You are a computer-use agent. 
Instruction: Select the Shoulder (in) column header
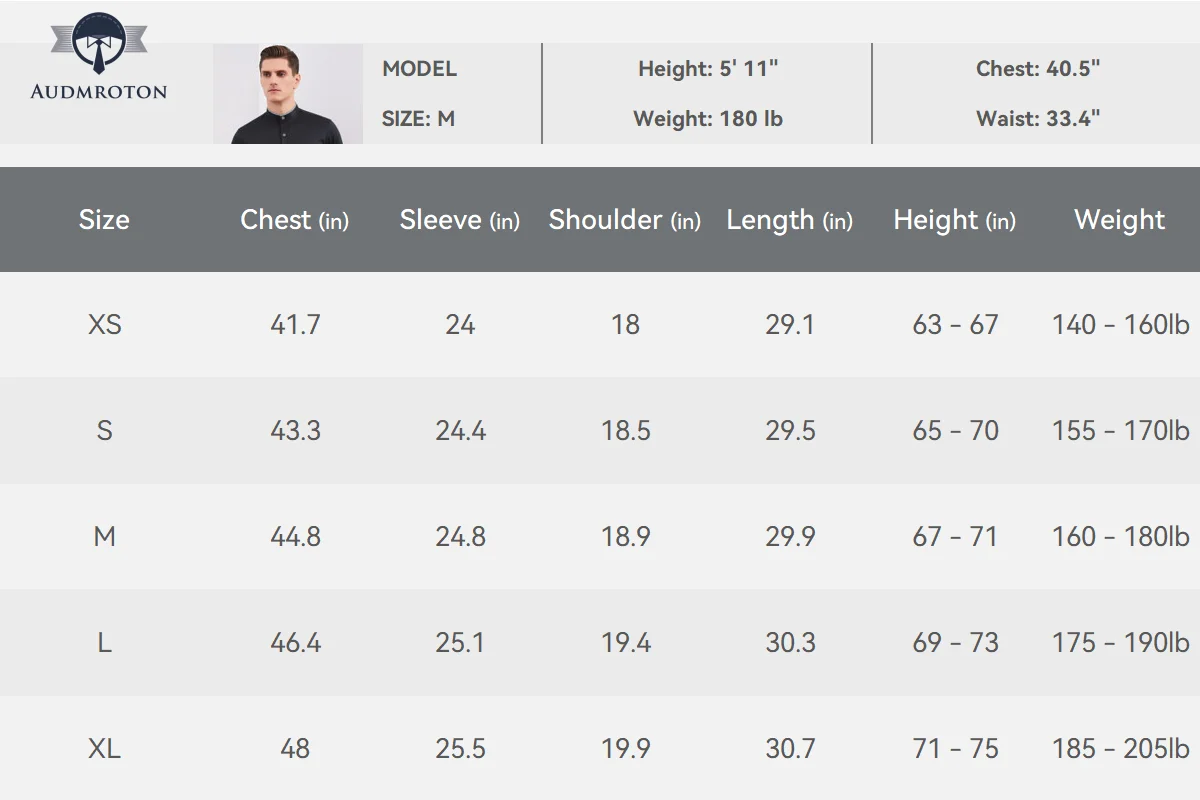pyautogui.click(x=625, y=220)
